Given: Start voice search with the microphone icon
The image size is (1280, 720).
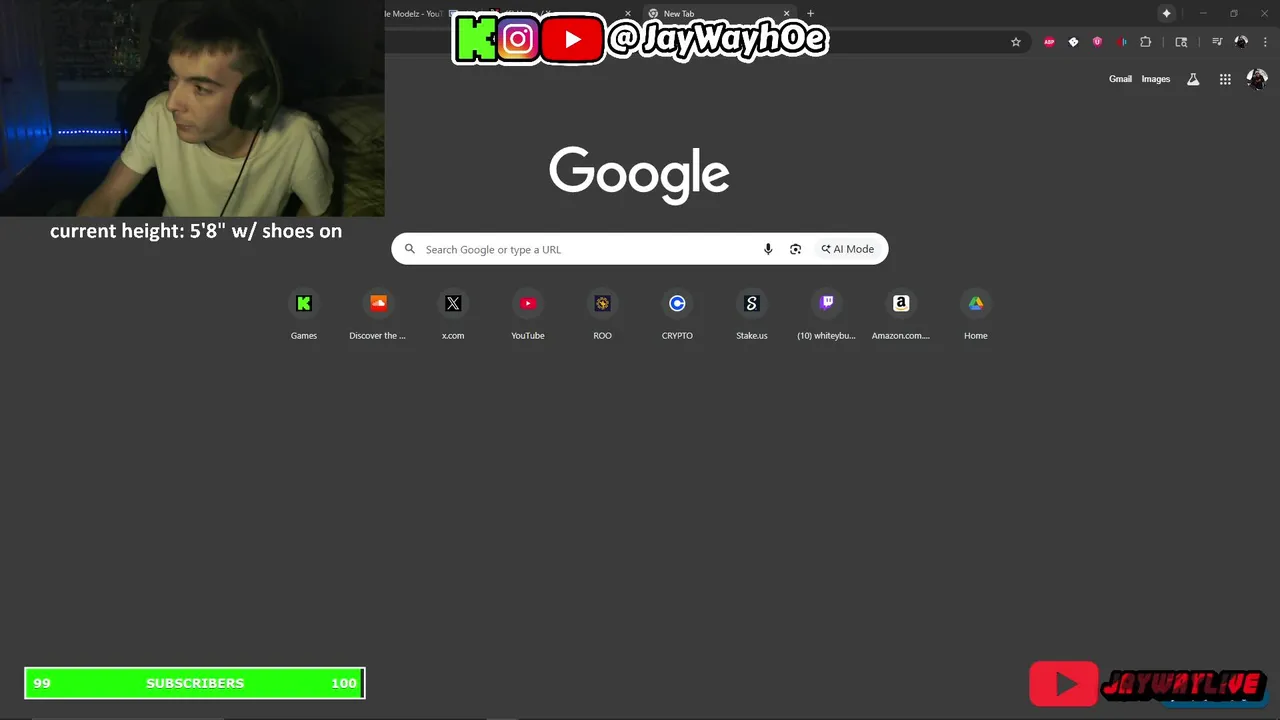Looking at the screenshot, I should click(768, 249).
